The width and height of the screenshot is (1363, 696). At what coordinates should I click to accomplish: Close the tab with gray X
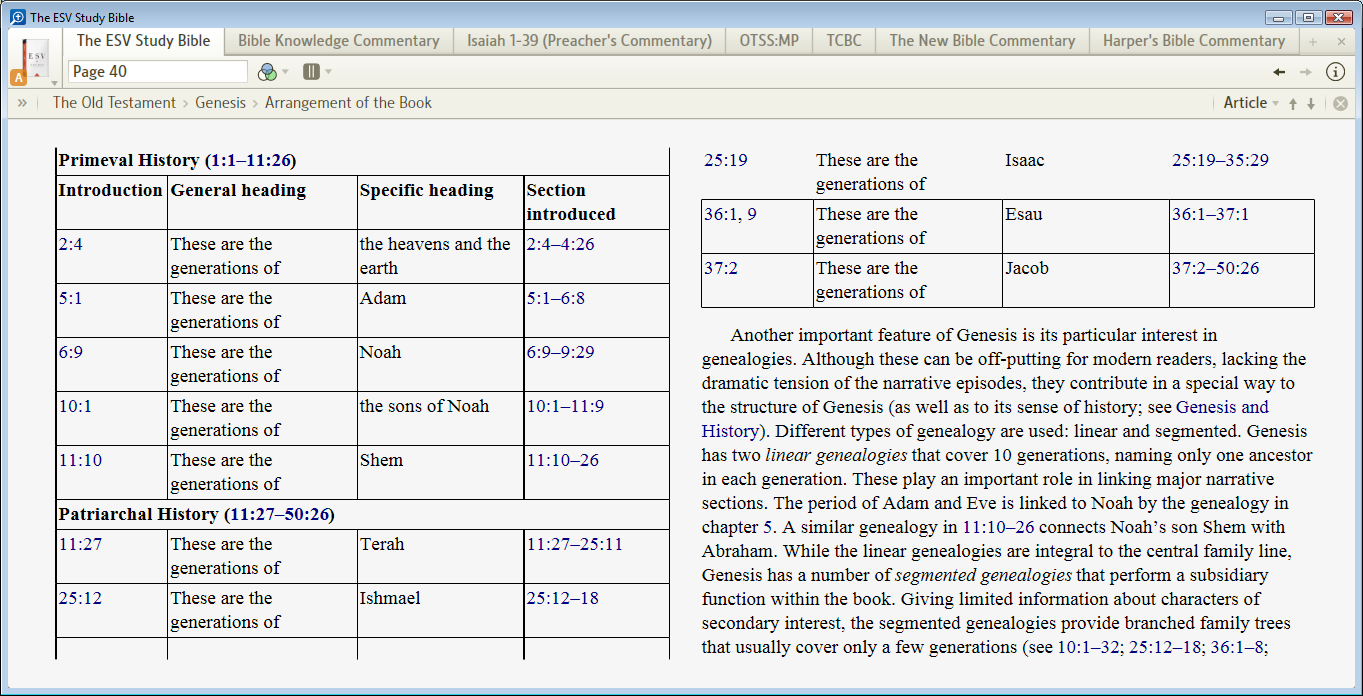tap(1341, 41)
